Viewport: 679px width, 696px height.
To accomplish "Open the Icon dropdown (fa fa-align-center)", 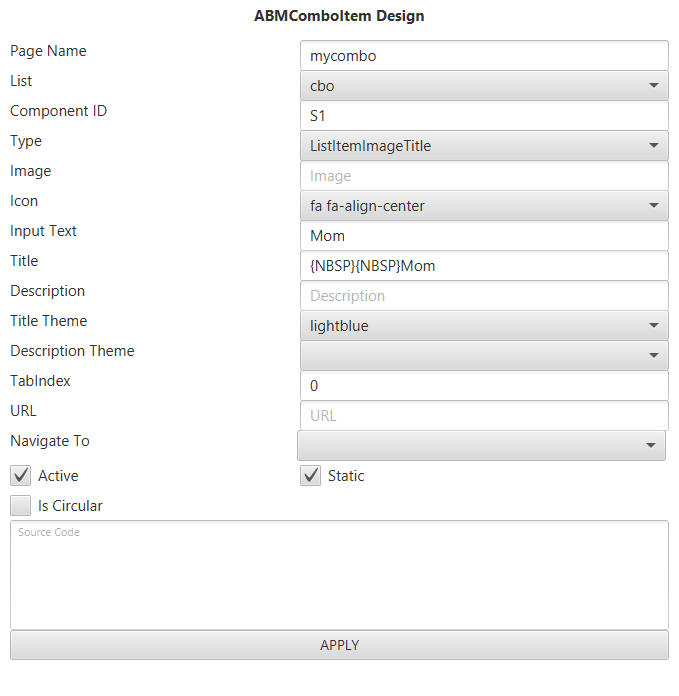I will click(x=483, y=206).
